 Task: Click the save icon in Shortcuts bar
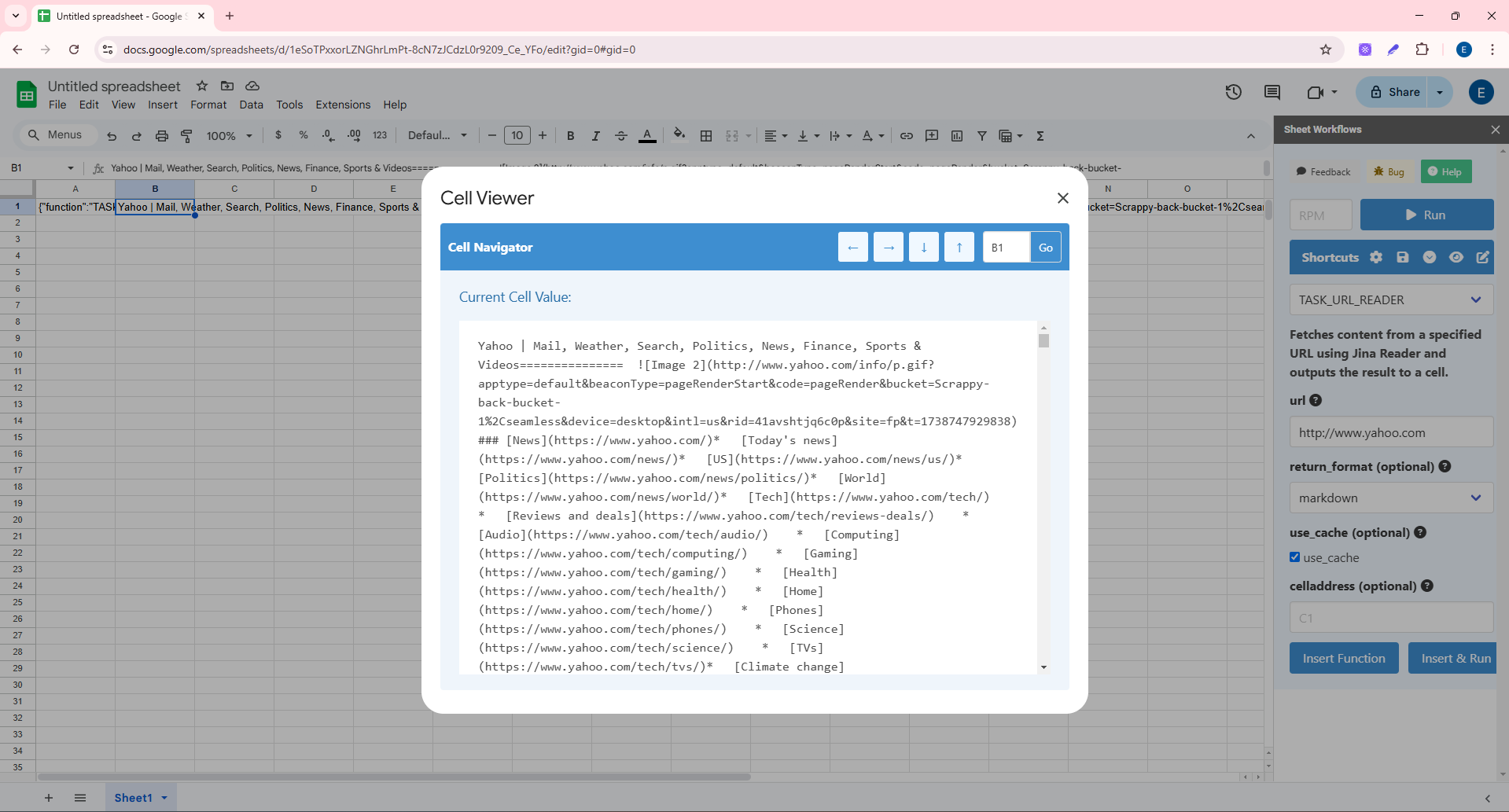pyautogui.click(x=1402, y=257)
